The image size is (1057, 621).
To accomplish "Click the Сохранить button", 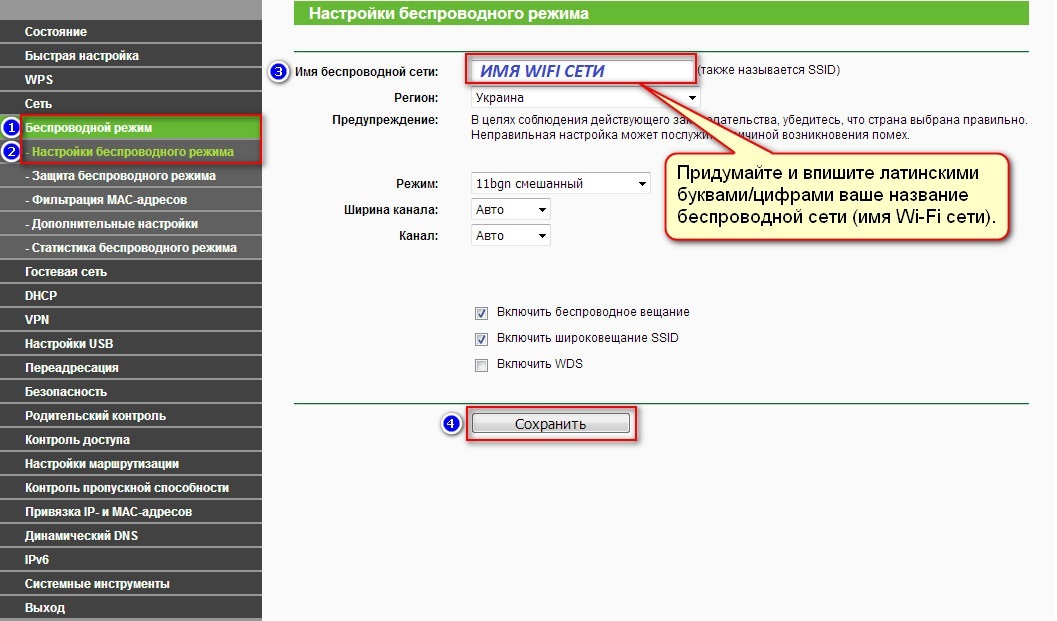I will (551, 423).
